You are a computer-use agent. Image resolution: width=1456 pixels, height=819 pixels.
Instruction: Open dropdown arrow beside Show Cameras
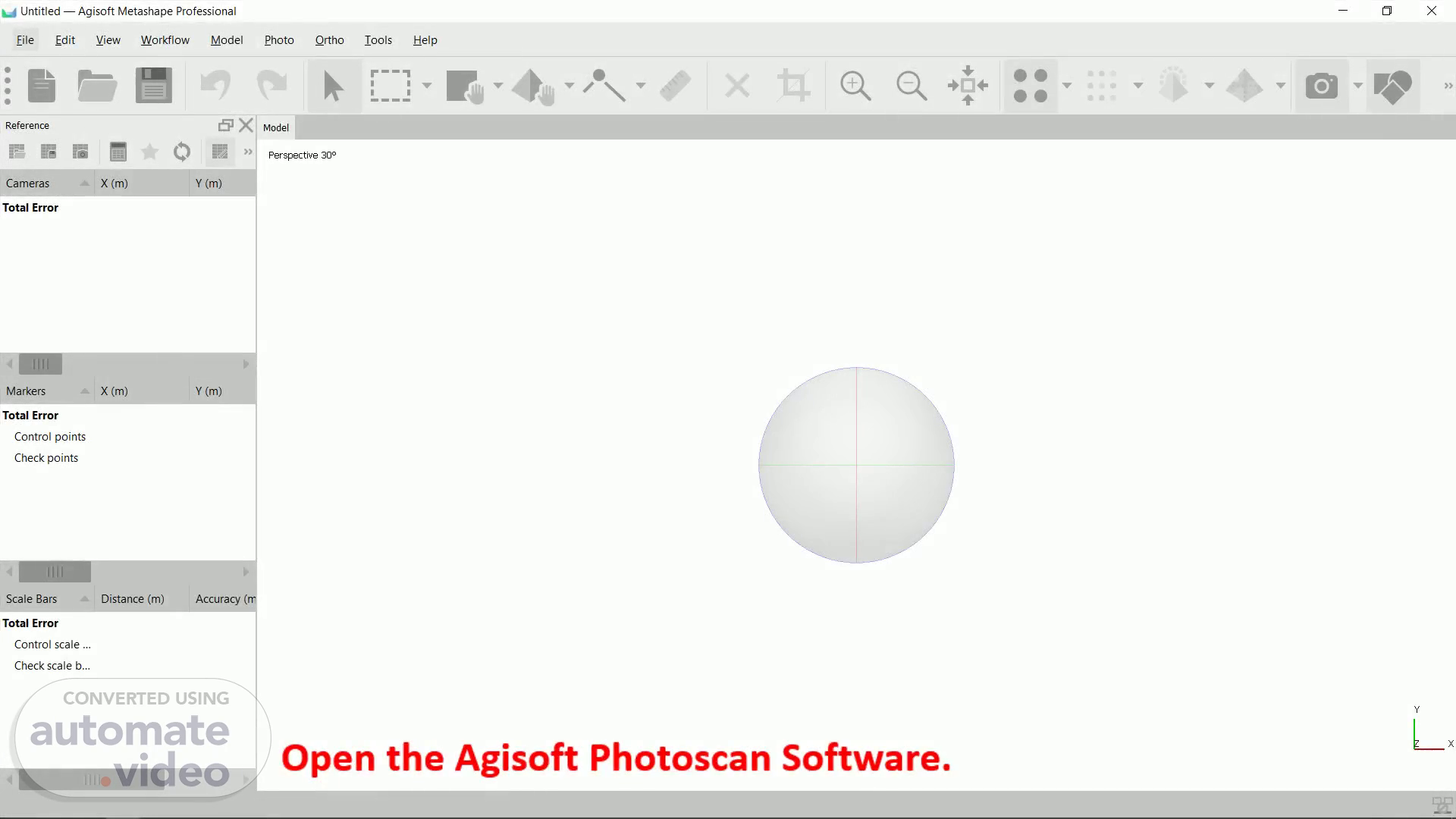tap(1358, 86)
